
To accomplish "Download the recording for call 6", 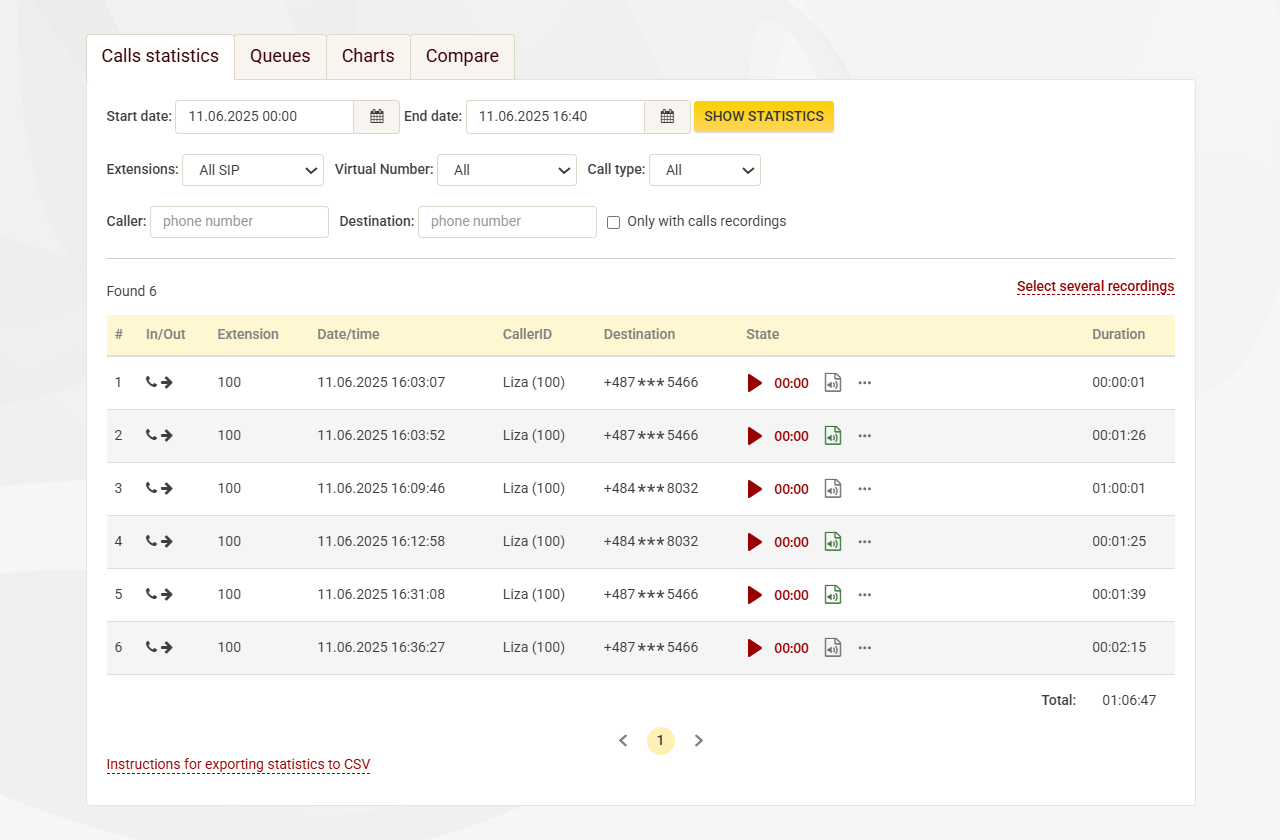I will click(832, 647).
